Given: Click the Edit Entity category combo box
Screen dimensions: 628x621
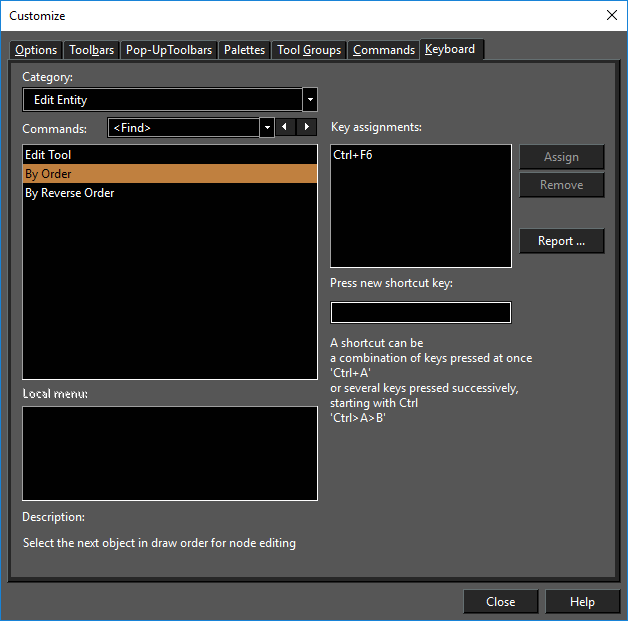Looking at the screenshot, I should point(162,100).
